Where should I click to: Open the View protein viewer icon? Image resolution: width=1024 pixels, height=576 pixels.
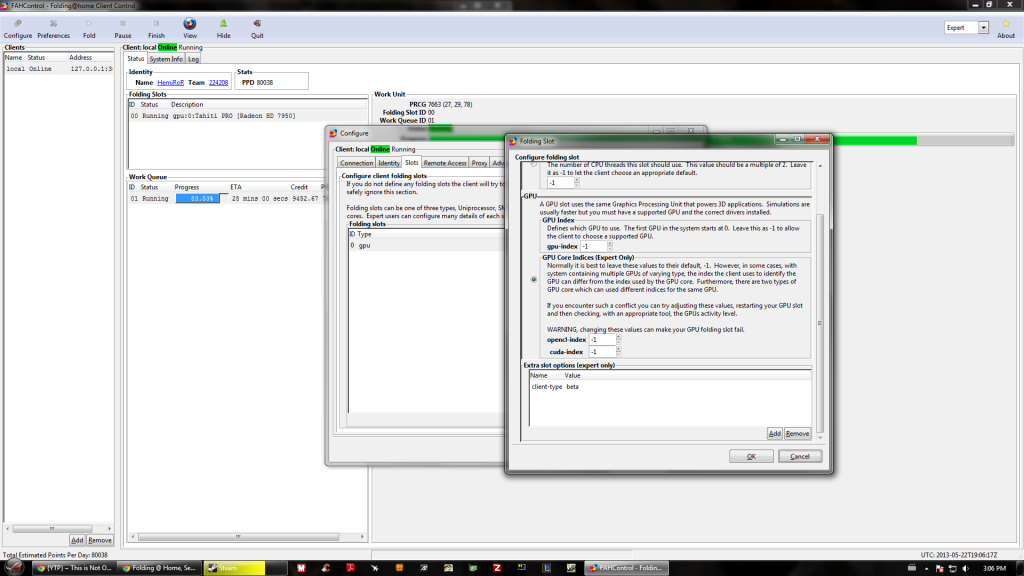(x=189, y=24)
